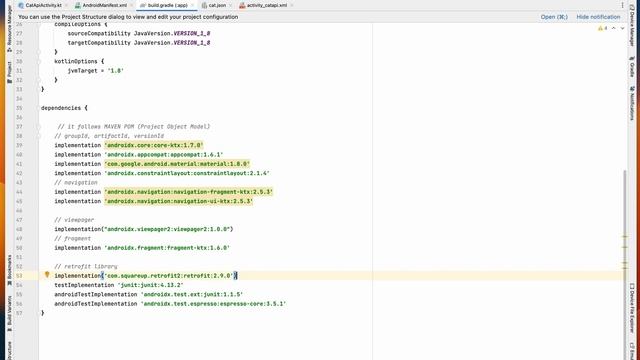This screenshot has height=360, width=640.
Task: Click the Project Structure notification message text
Action: click(x=128, y=17)
